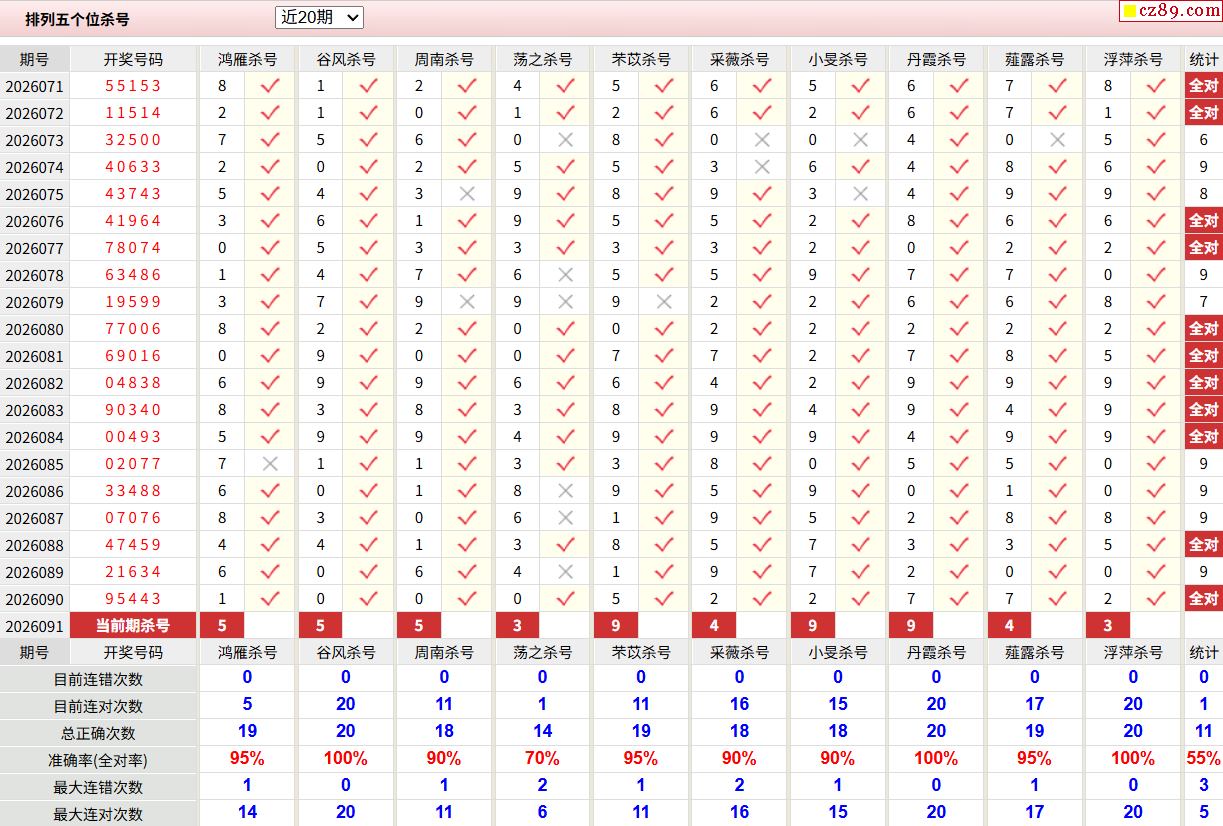Screen dimensions: 1223x826
Task: Click the check mark for 采薇杀号 in row 2026084
Action: tap(762, 437)
